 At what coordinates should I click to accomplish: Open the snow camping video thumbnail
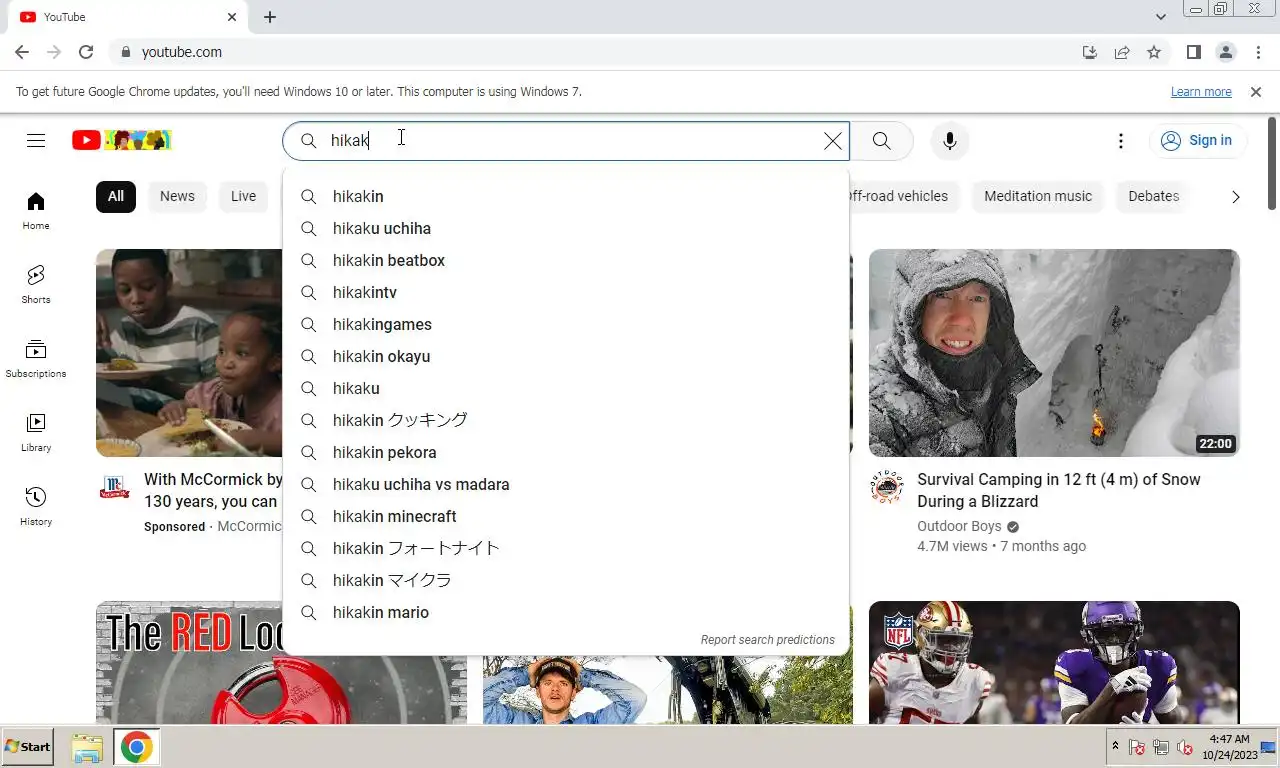click(x=1054, y=353)
